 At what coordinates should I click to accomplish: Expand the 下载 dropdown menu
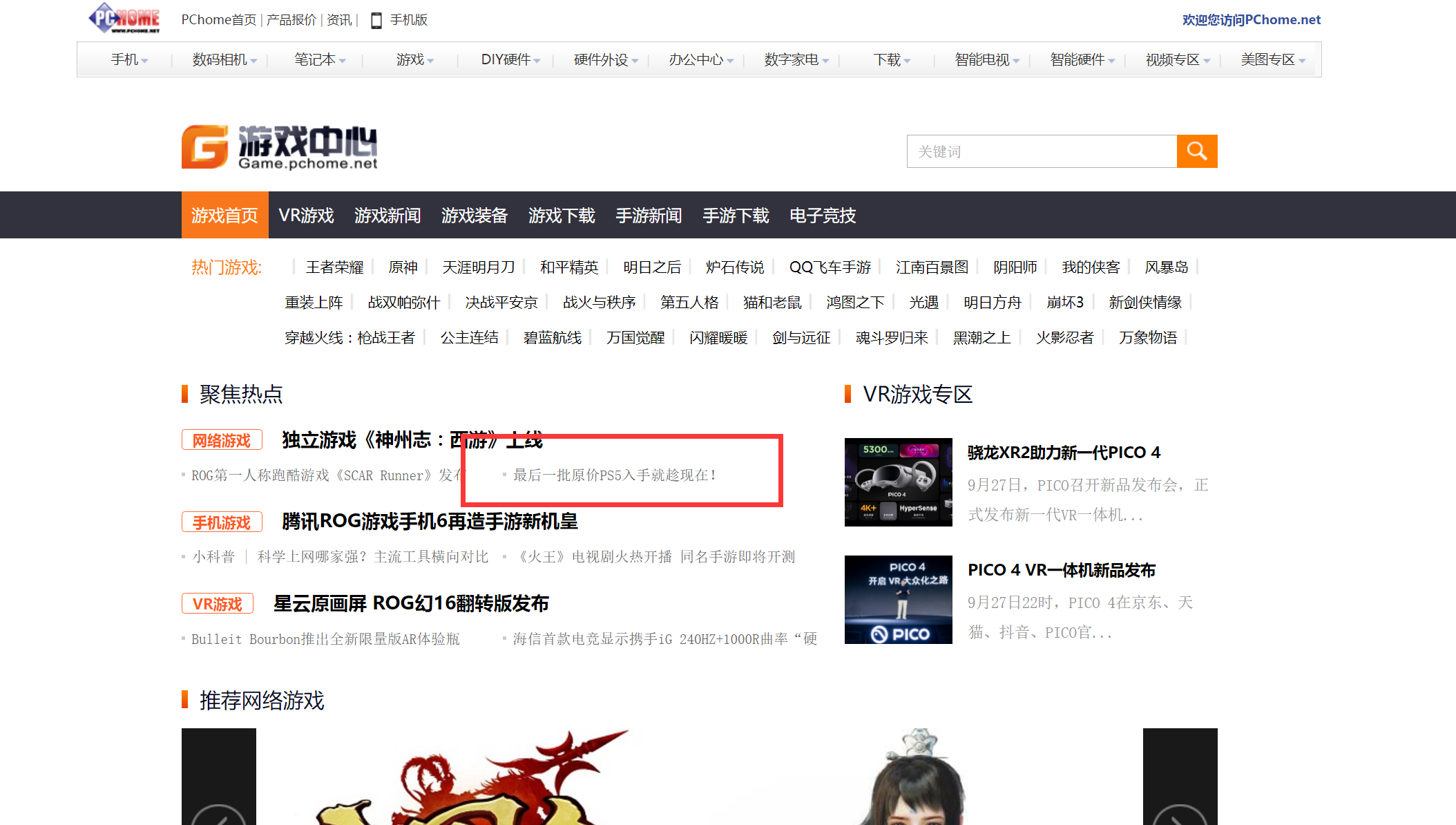[x=892, y=60]
